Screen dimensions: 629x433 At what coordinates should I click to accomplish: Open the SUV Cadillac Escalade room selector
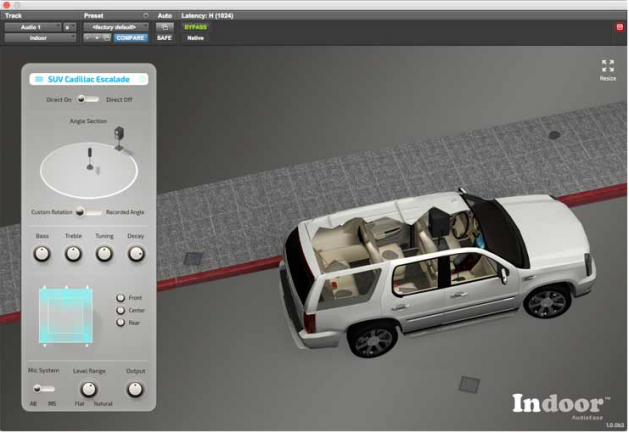click(x=89, y=79)
